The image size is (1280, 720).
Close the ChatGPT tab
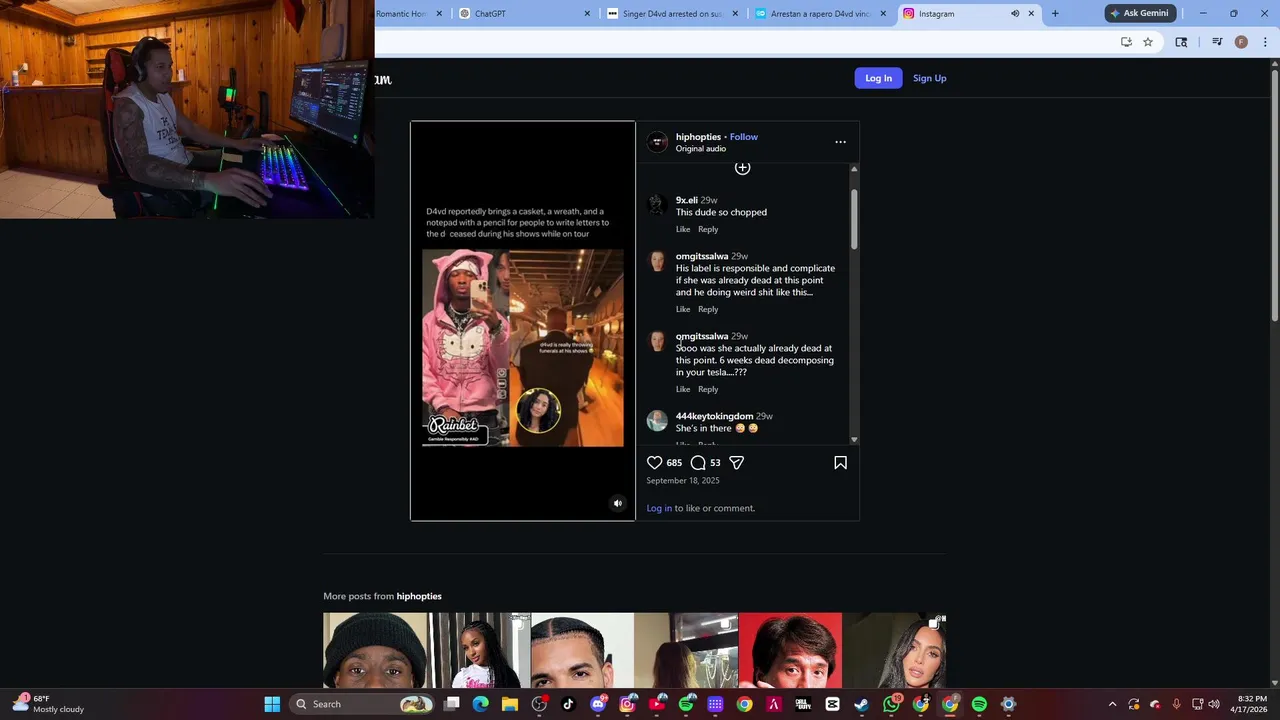point(588,14)
